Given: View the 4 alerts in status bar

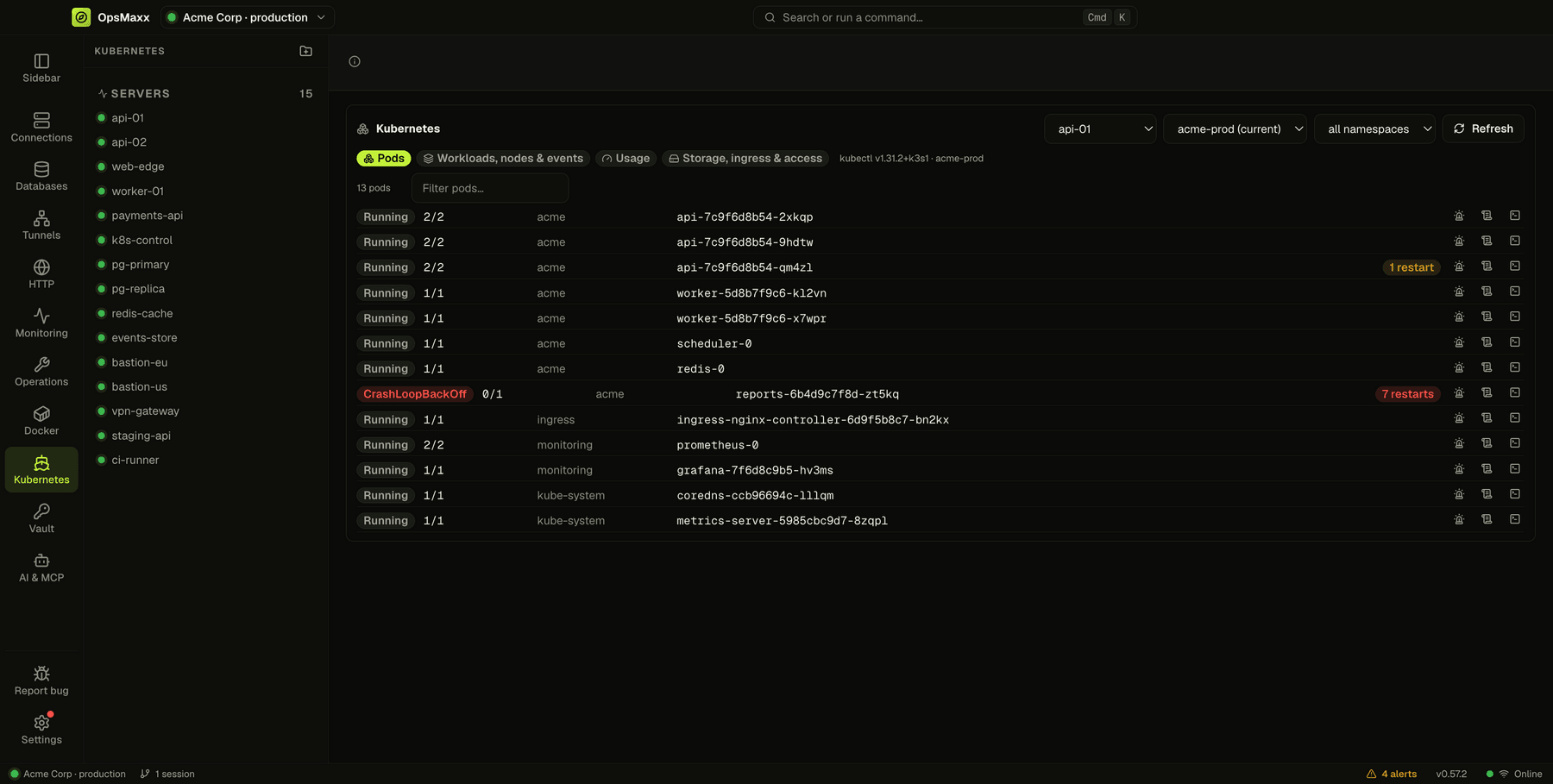Looking at the screenshot, I should [x=1392, y=774].
